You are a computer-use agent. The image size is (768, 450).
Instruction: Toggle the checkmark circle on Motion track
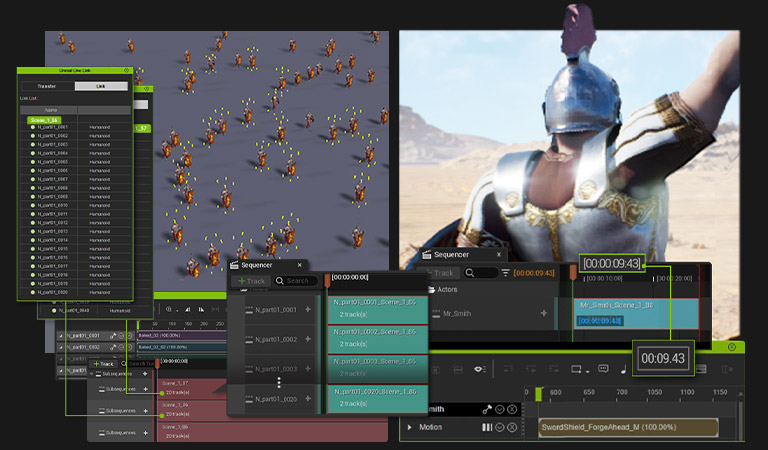(x=498, y=427)
